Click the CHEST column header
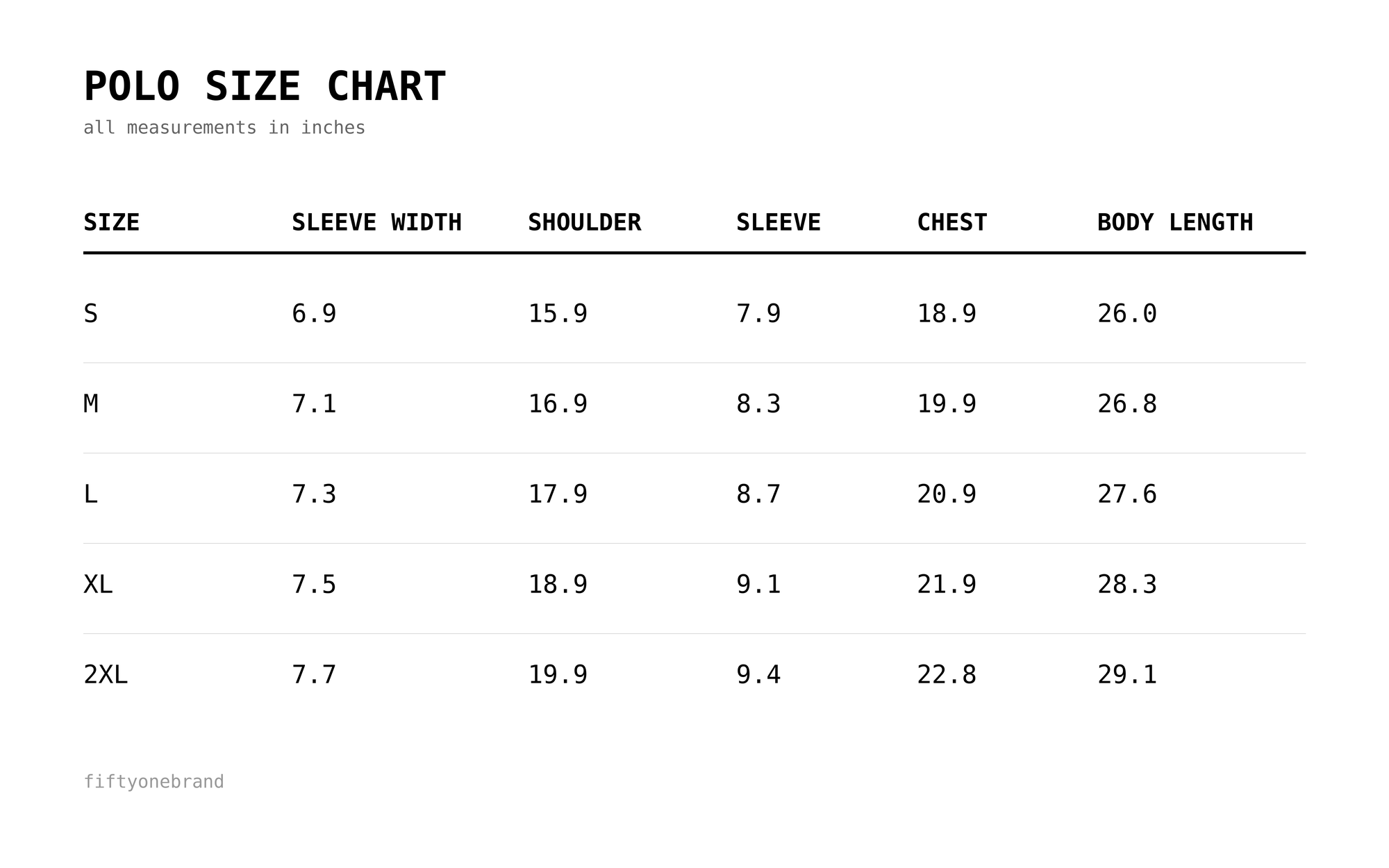 [951, 223]
